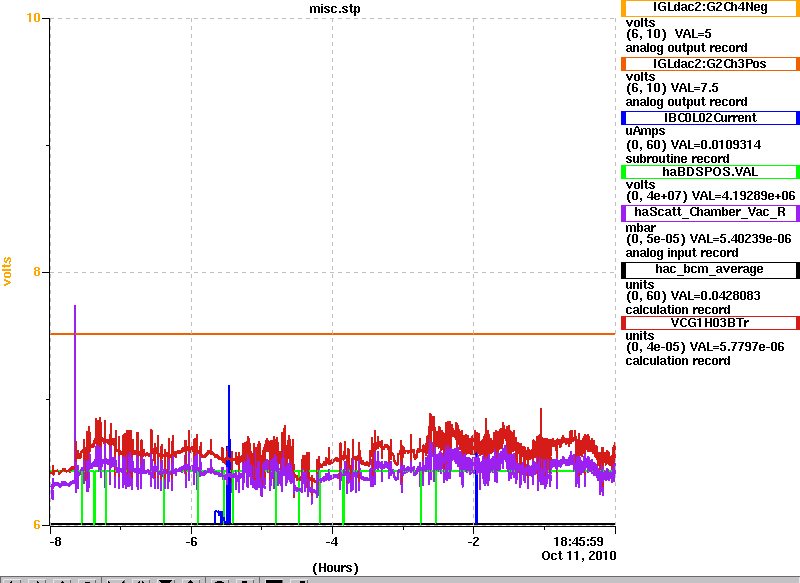Select the IGLdac2:G2Ch4Neg legend entry
Screen dimensions: 800x583
tap(710, 8)
